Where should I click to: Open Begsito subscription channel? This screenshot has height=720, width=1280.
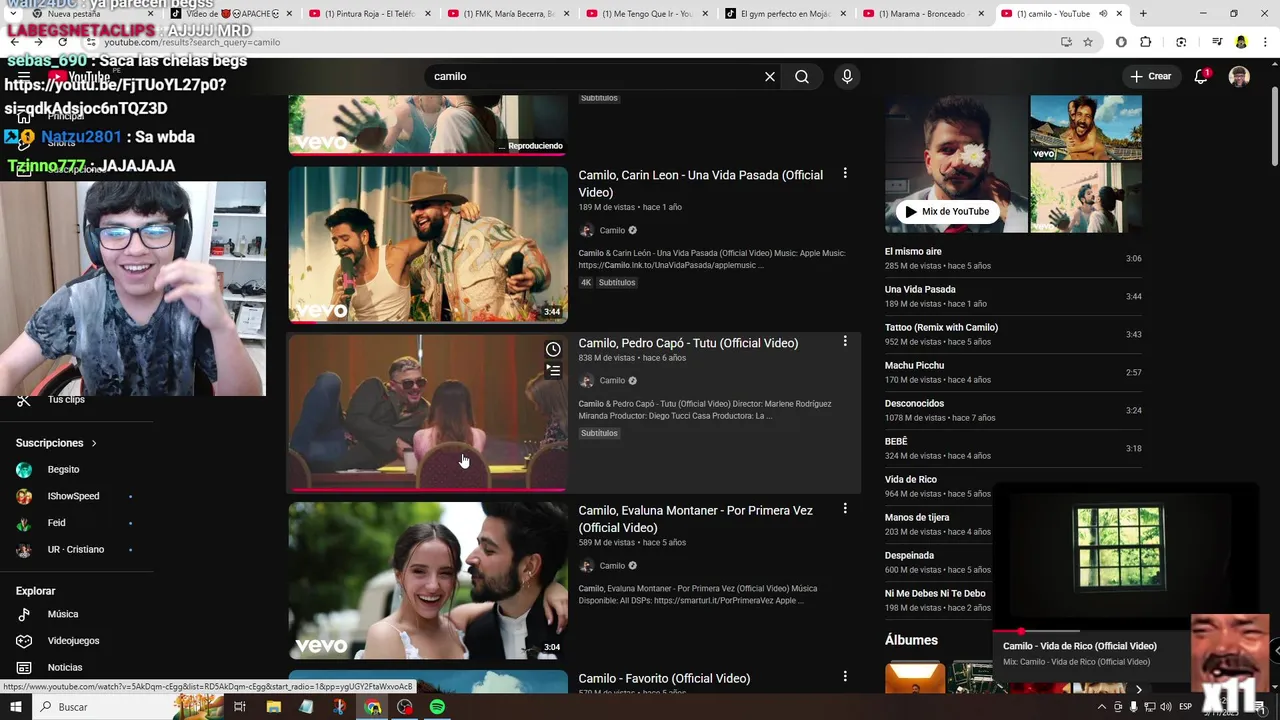point(63,470)
